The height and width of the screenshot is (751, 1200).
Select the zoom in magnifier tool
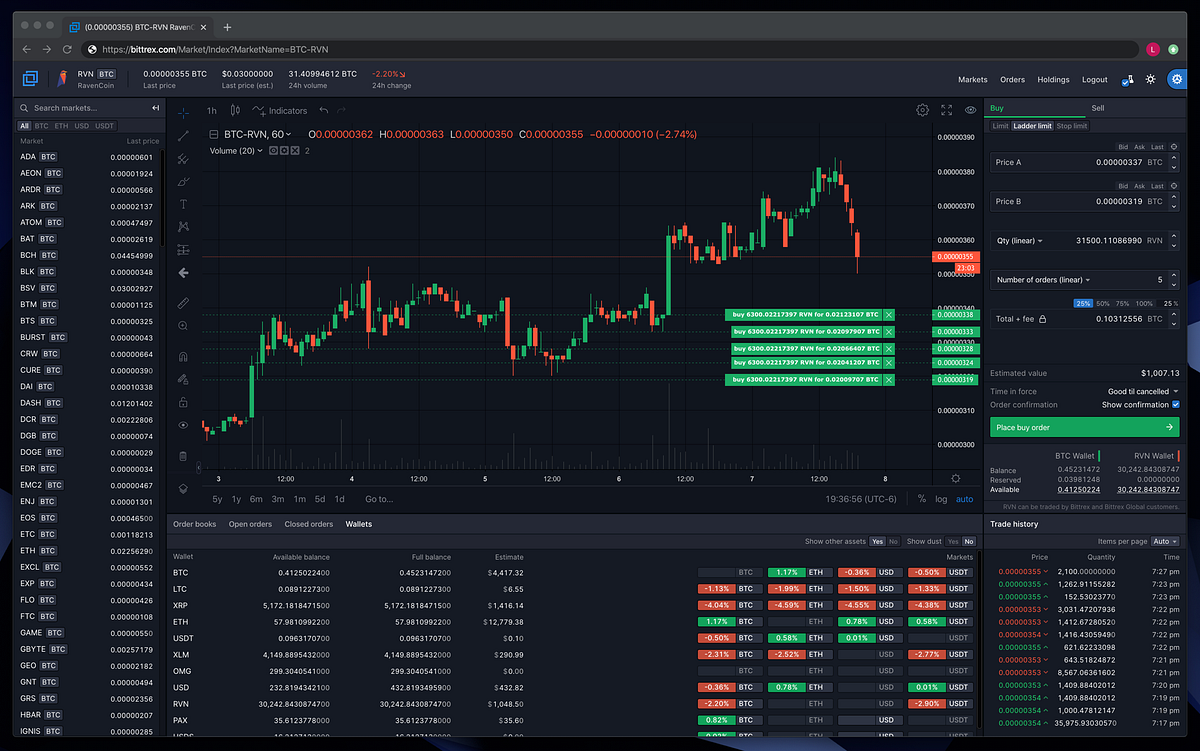pyautogui.click(x=183, y=326)
